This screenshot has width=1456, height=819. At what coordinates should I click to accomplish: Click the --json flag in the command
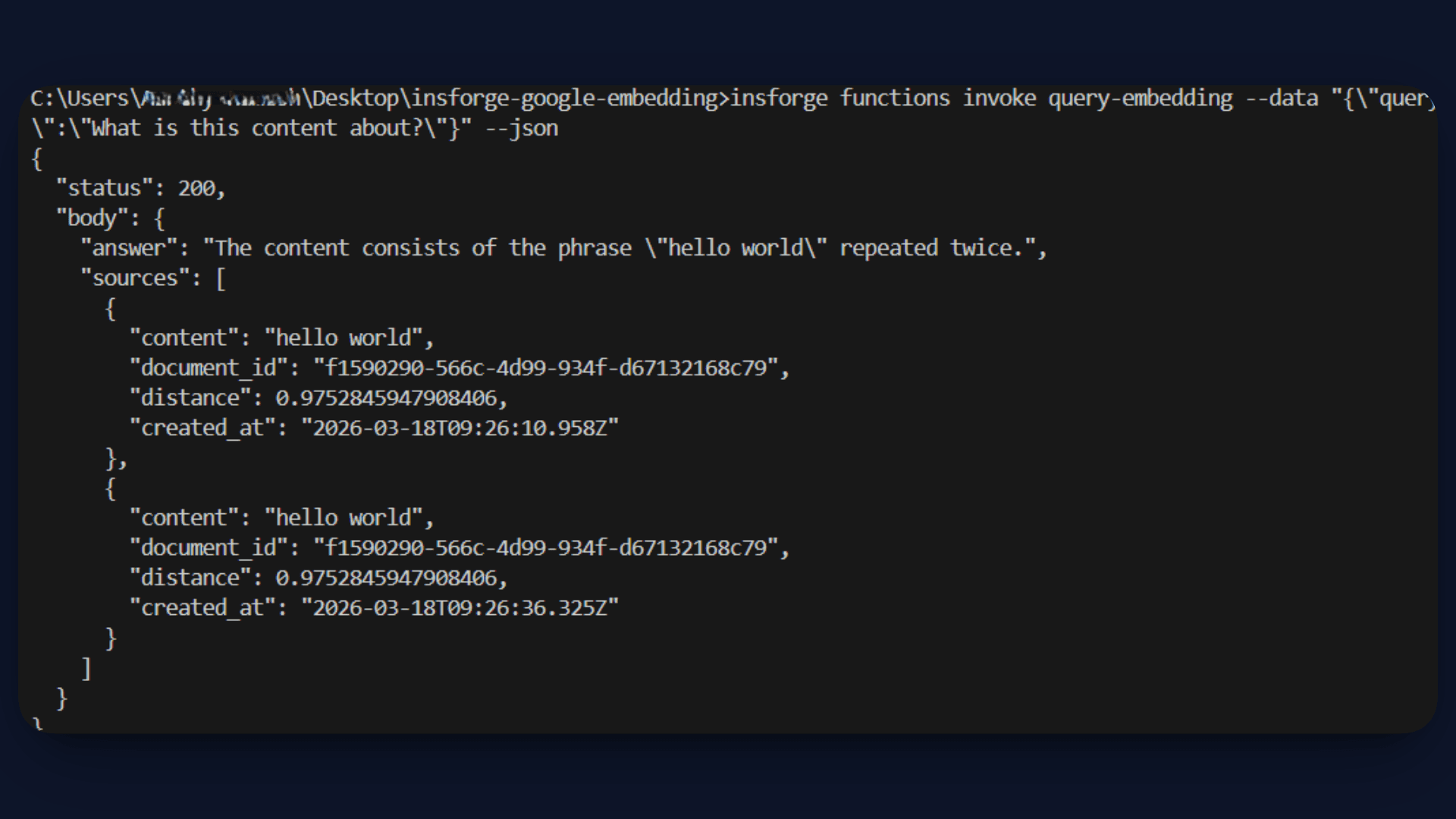(522, 128)
